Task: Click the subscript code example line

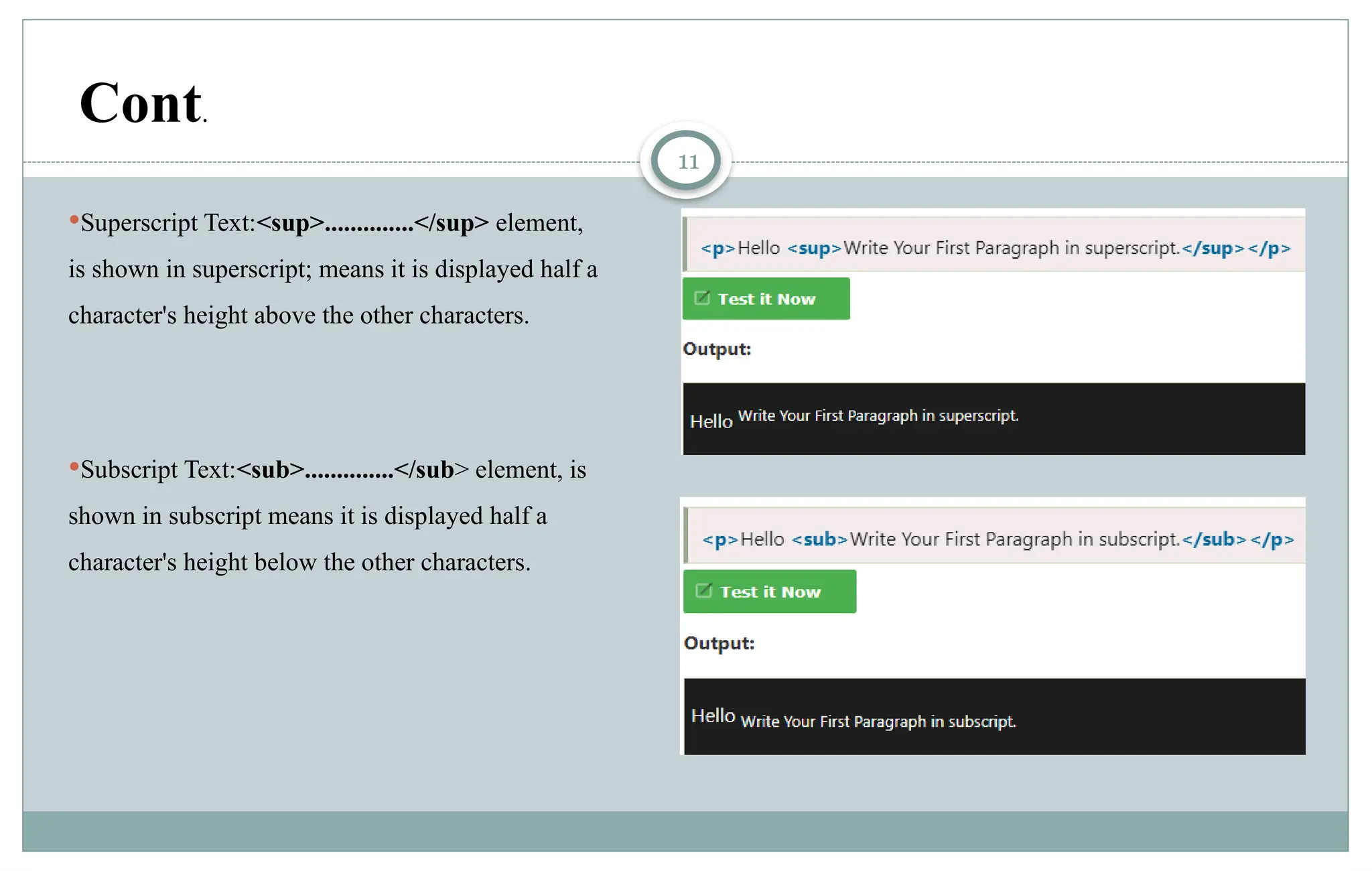Action: pyautogui.click(x=997, y=539)
